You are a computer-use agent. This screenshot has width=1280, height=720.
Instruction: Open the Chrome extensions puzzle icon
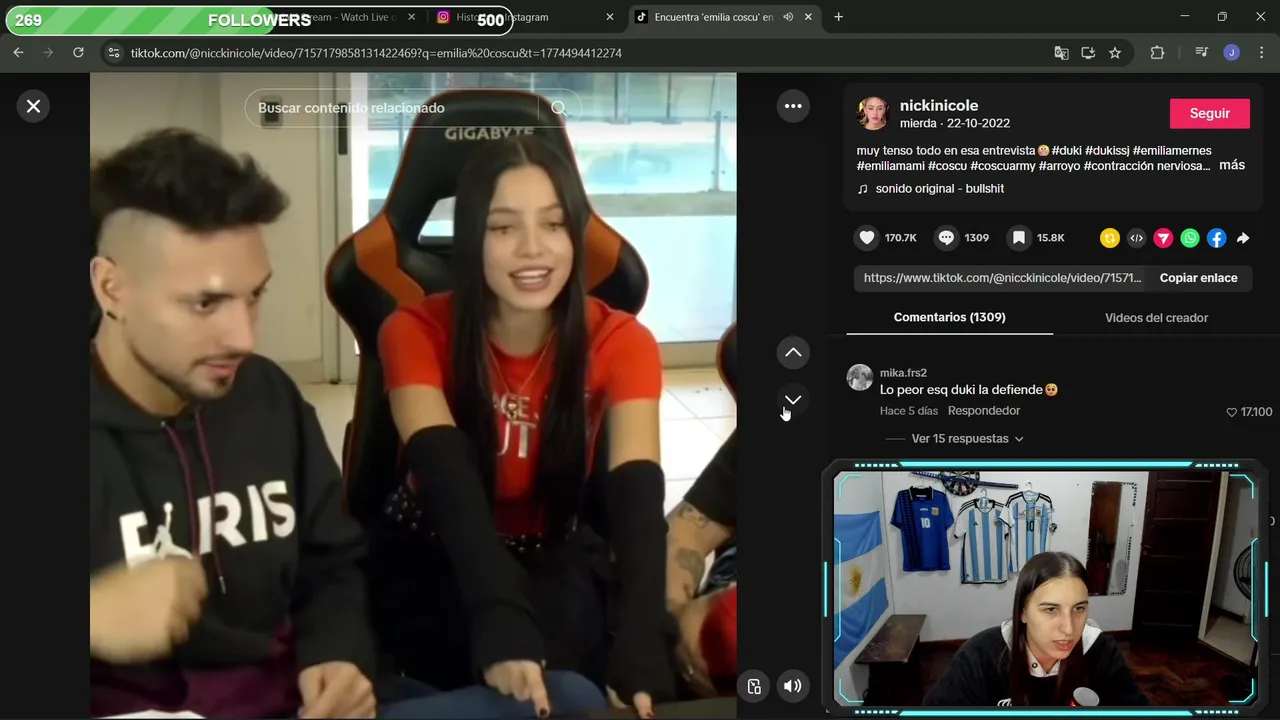(1157, 53)
